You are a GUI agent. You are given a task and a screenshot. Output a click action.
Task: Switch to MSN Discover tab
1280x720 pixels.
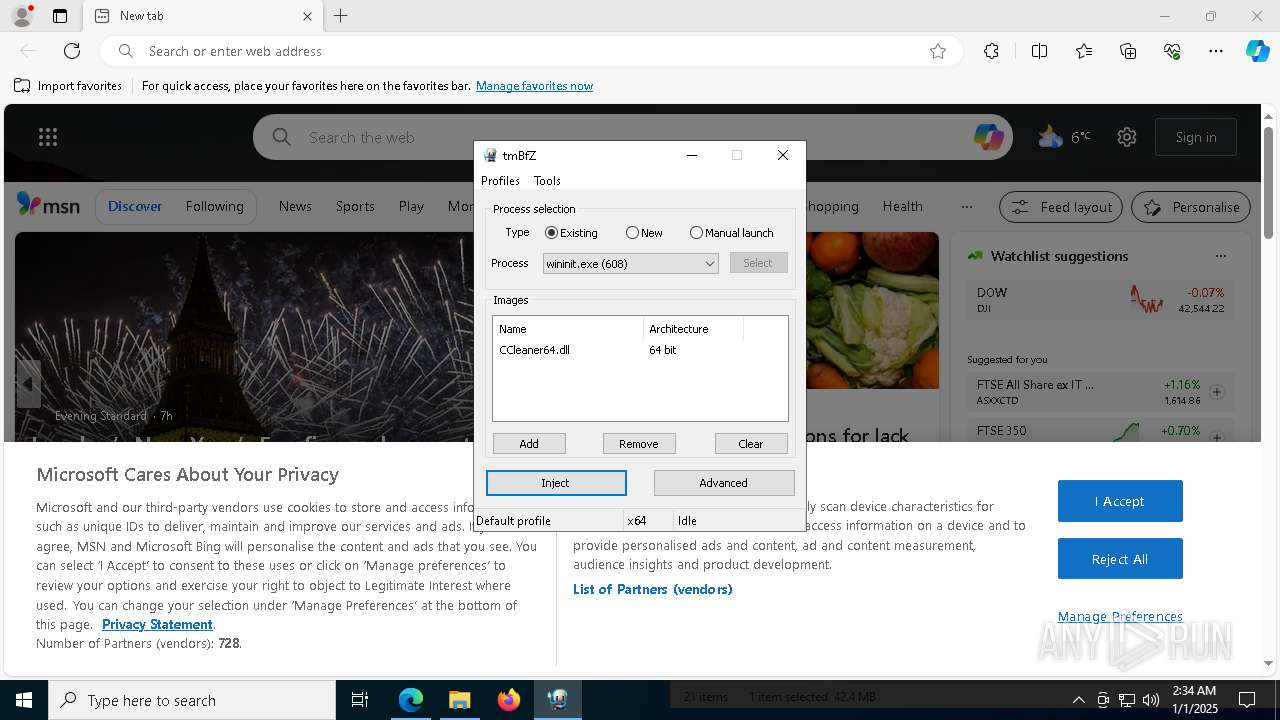pos(135,206)
